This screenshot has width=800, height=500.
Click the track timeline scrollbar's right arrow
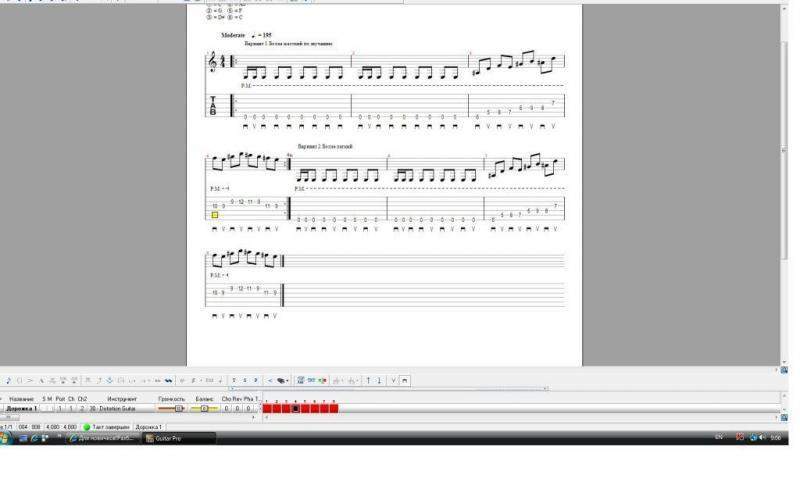click(x=777, y=417)
